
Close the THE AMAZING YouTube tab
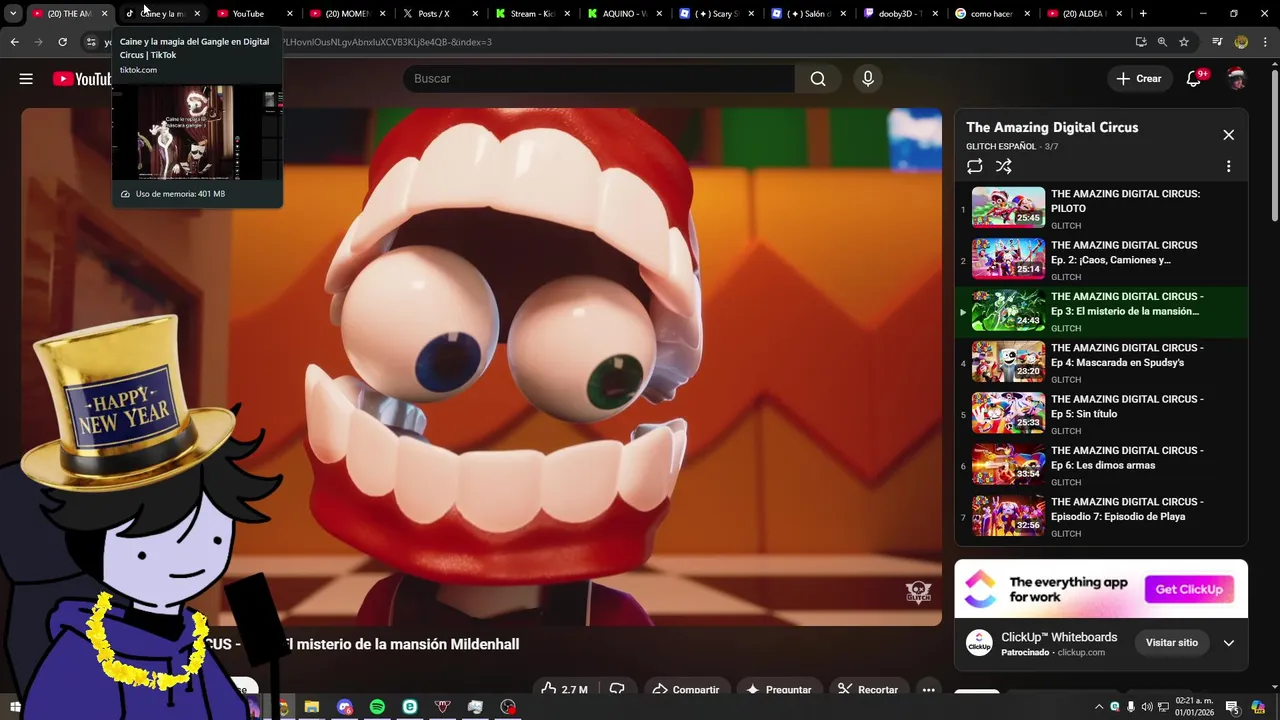[x=104, y=14]
